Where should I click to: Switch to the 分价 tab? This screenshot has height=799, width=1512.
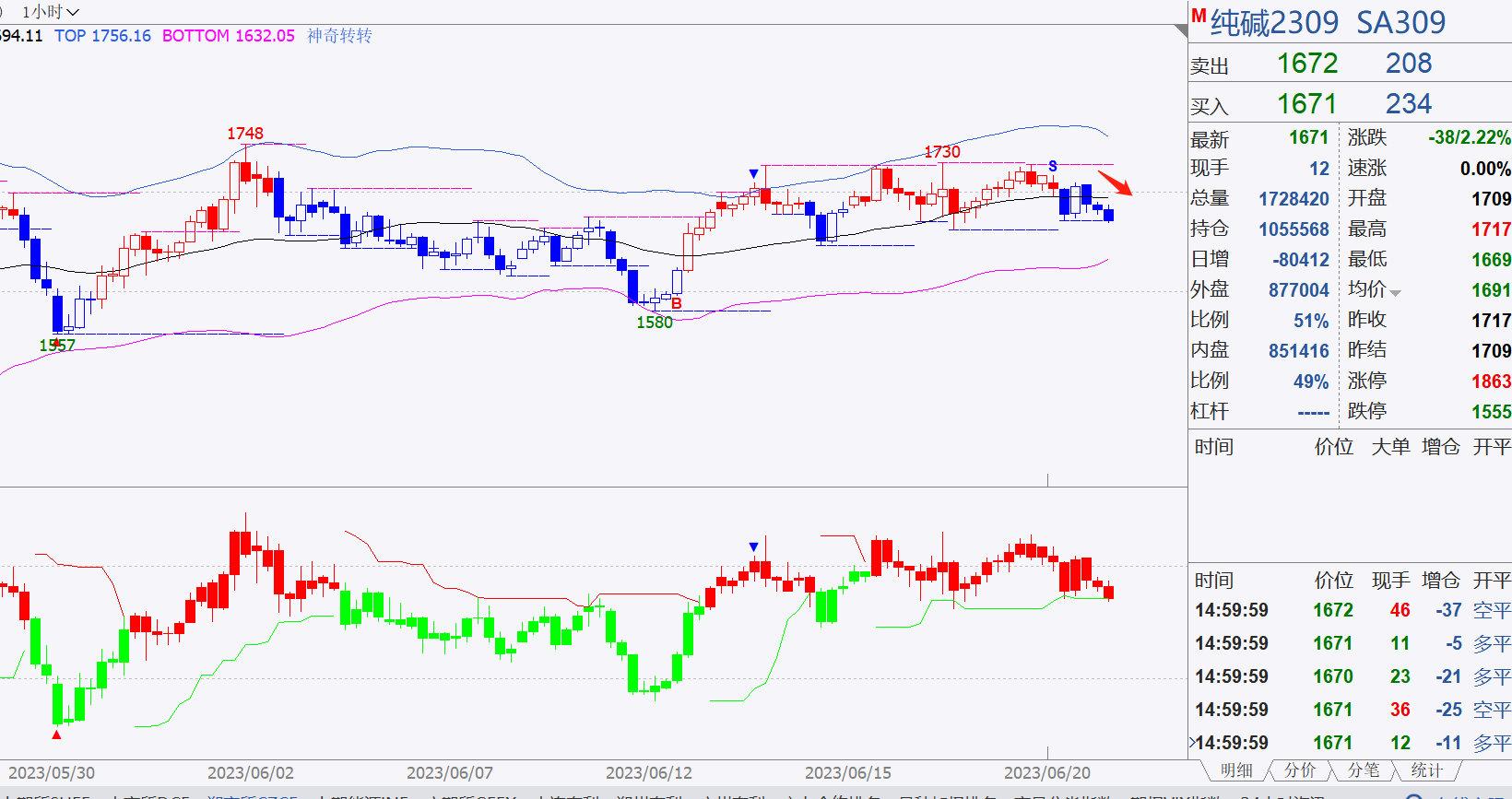point(1300,770)
